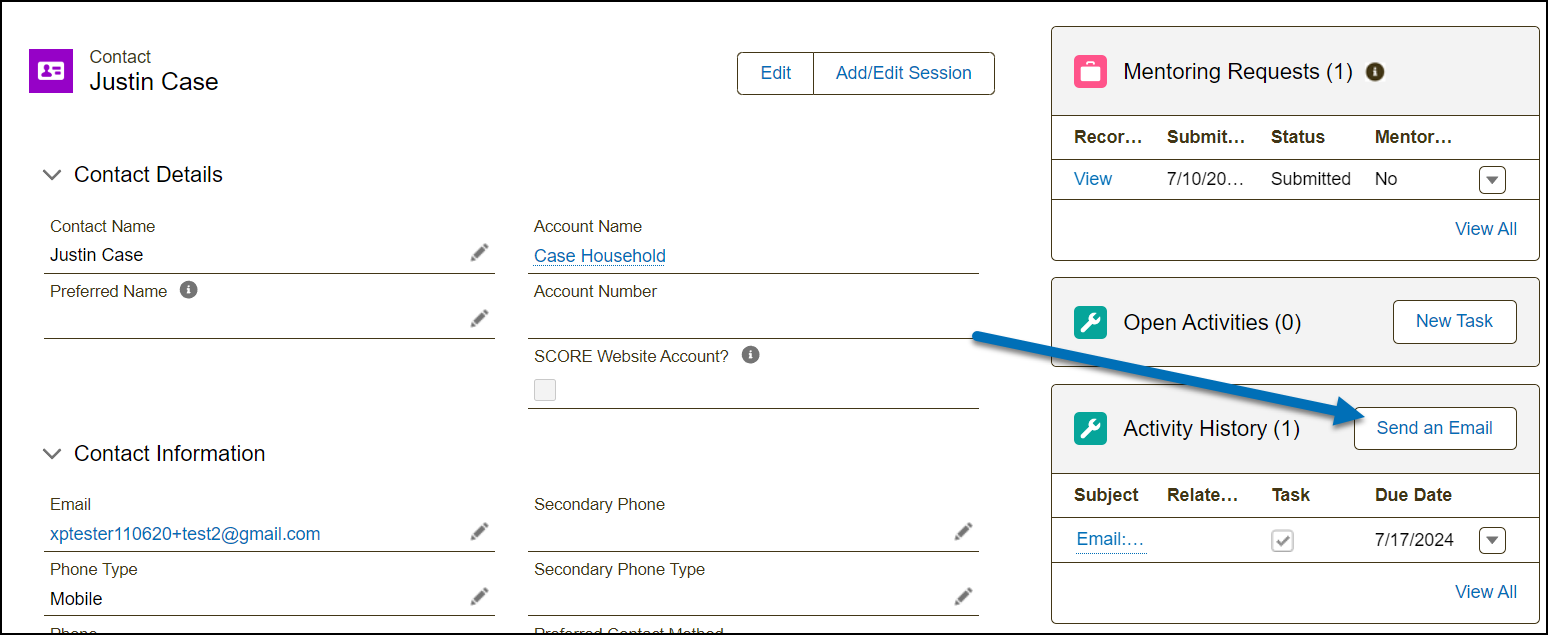This screenshot has height=635, width=1548.
Task: Collapse the Contact Information section
Action: pos(52,454)
